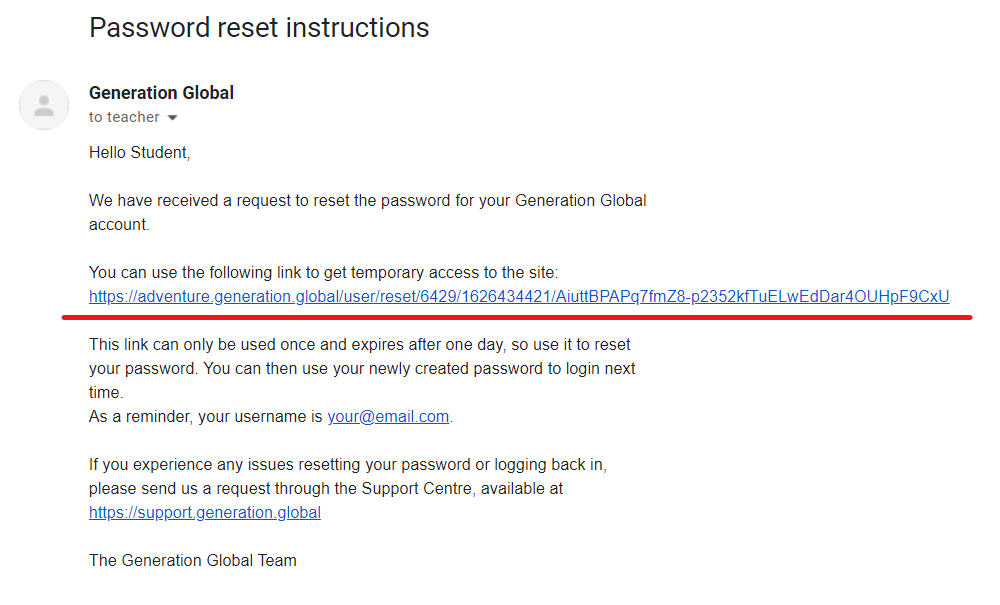Viewport: 1000px width, 605px height.
Task: Click the 'We have received a request' sentence
Action: [x=367, y=200]
